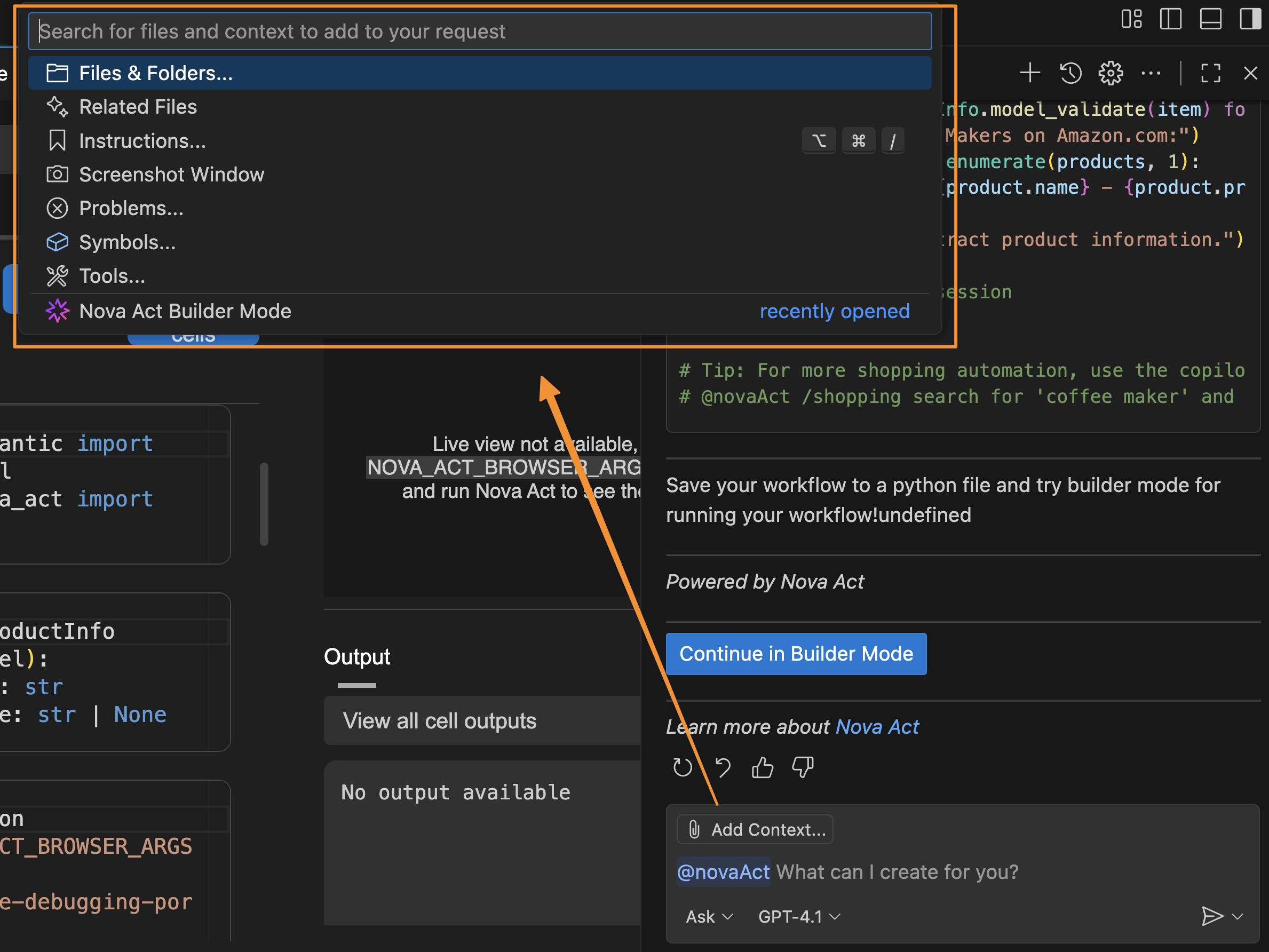Maximize the chat panel via brackets icon

[x=1210, y=73]
